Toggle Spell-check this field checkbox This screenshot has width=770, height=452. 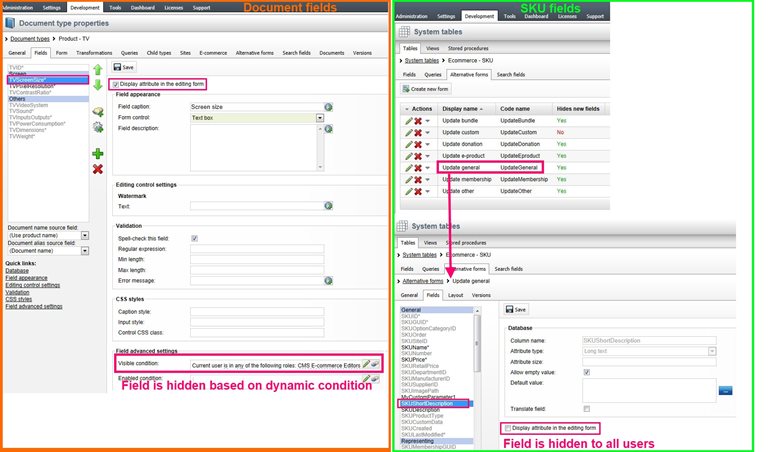click(x=194, y=238)
